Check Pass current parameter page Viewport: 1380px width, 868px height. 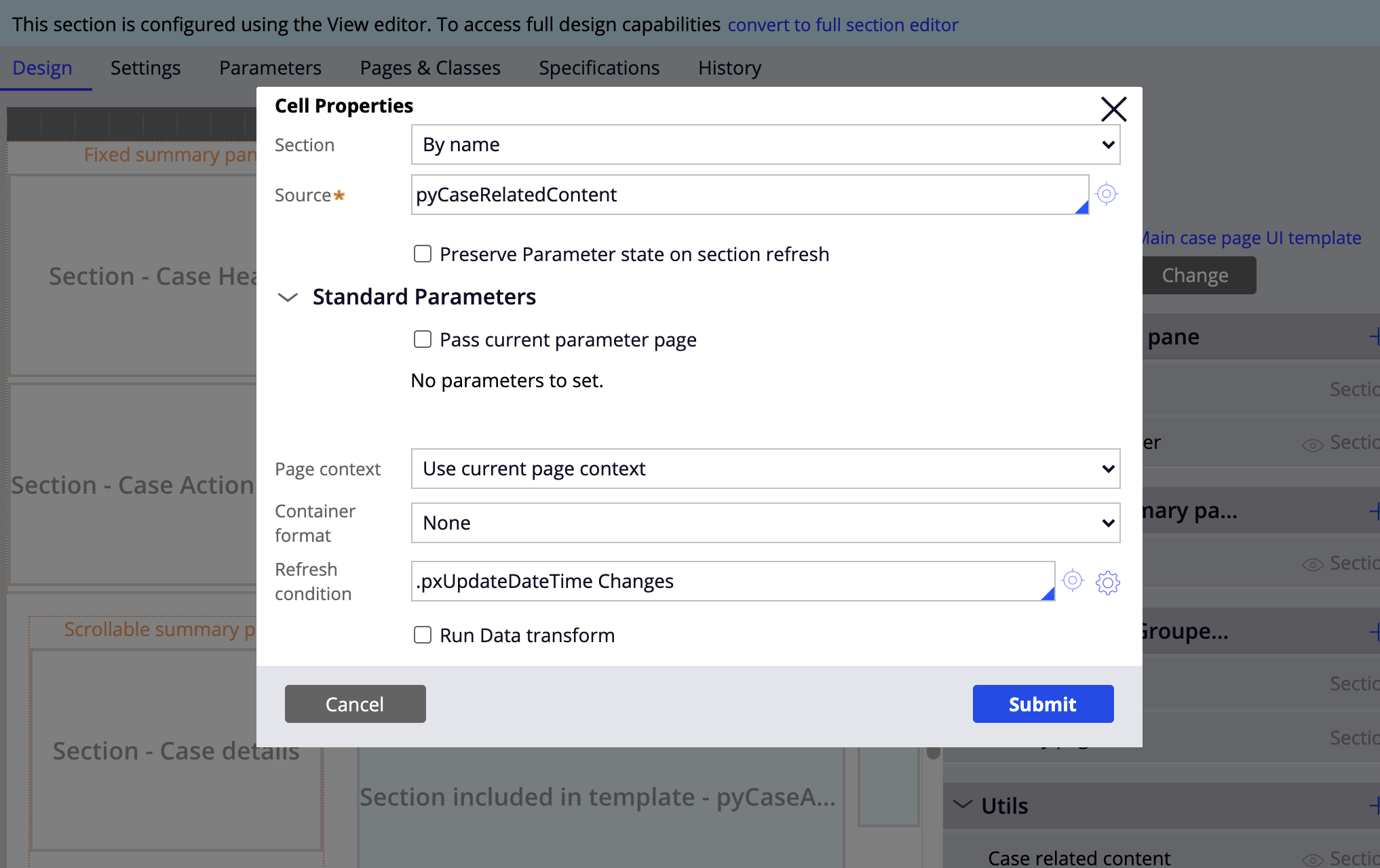(423, 339)
